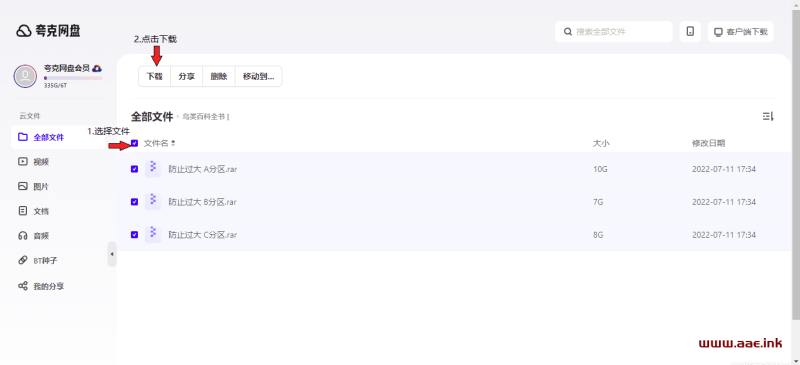Collapse the sidebar with the arrow handle
The width and height of the screenshot is (800, 365).
click(x=112, y=254)
